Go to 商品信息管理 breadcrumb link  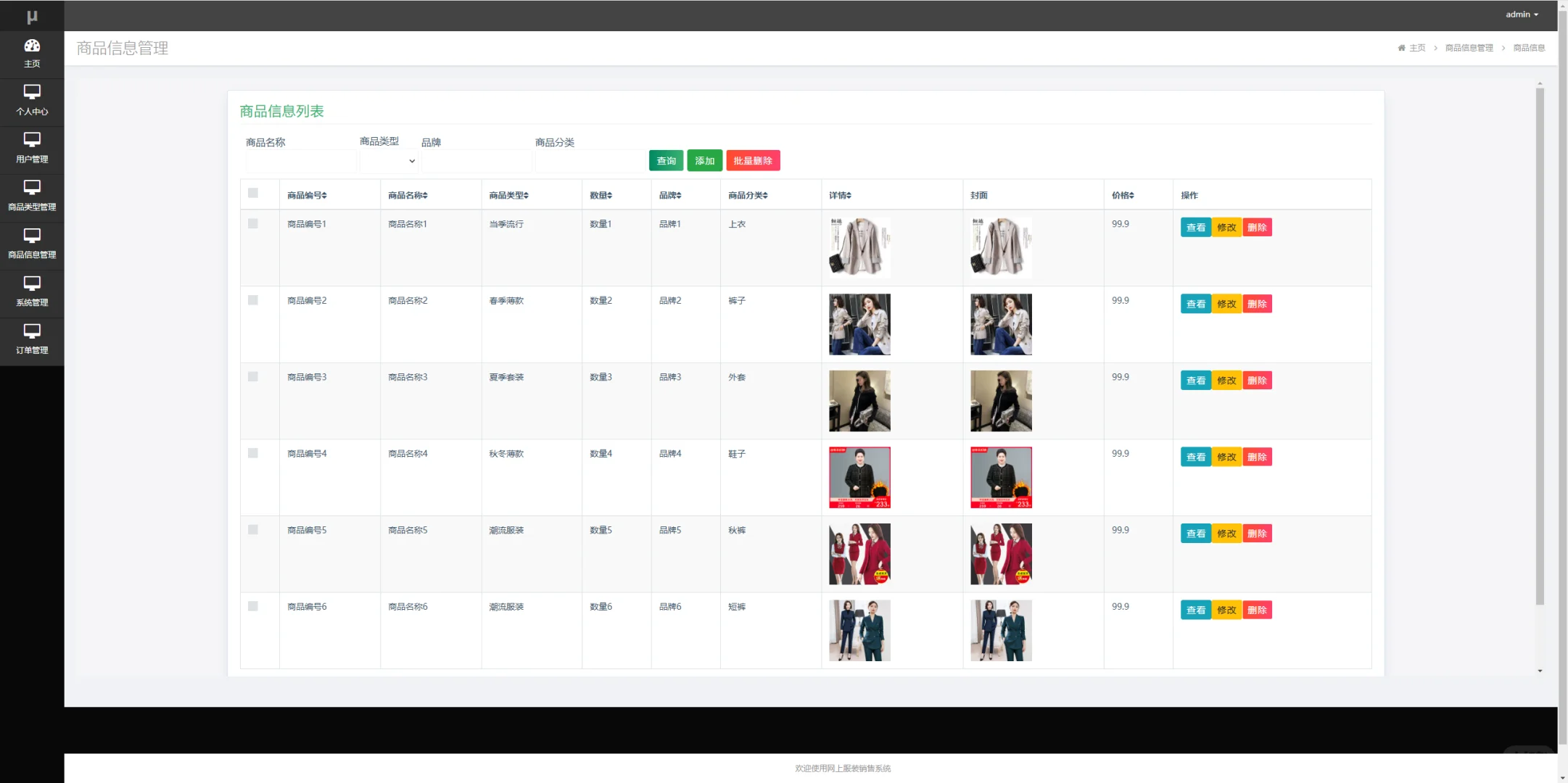coord(1469,48)
